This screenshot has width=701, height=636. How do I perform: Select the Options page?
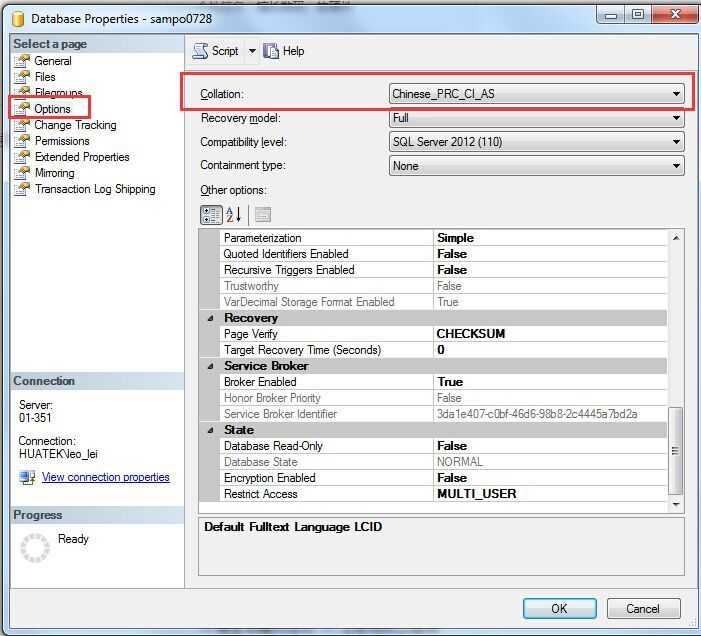[52, 109]
